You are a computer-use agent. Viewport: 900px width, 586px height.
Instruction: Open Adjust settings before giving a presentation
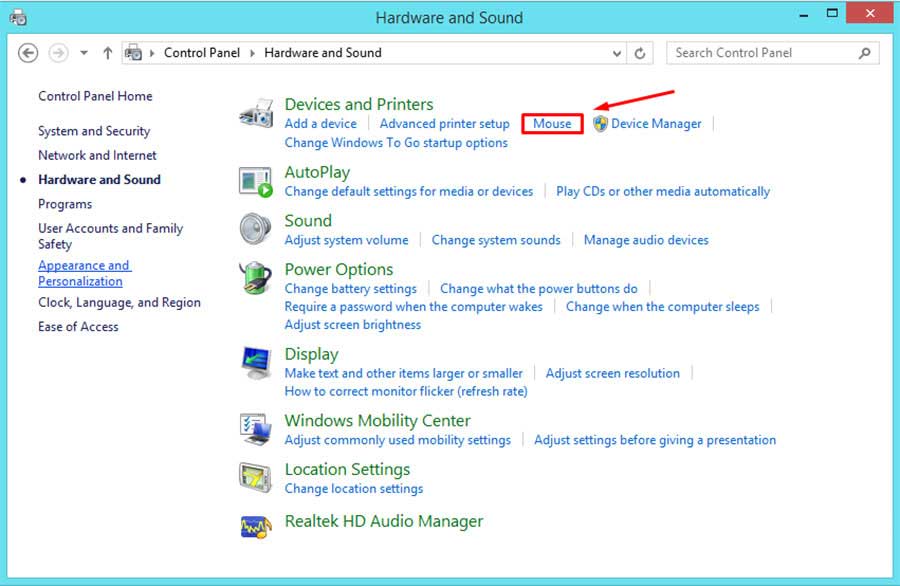pos(655,440)
